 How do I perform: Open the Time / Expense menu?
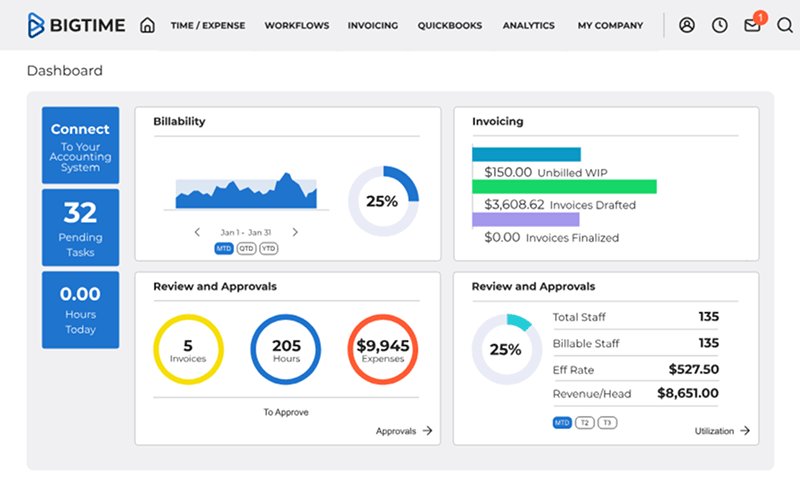coord(207,26)
